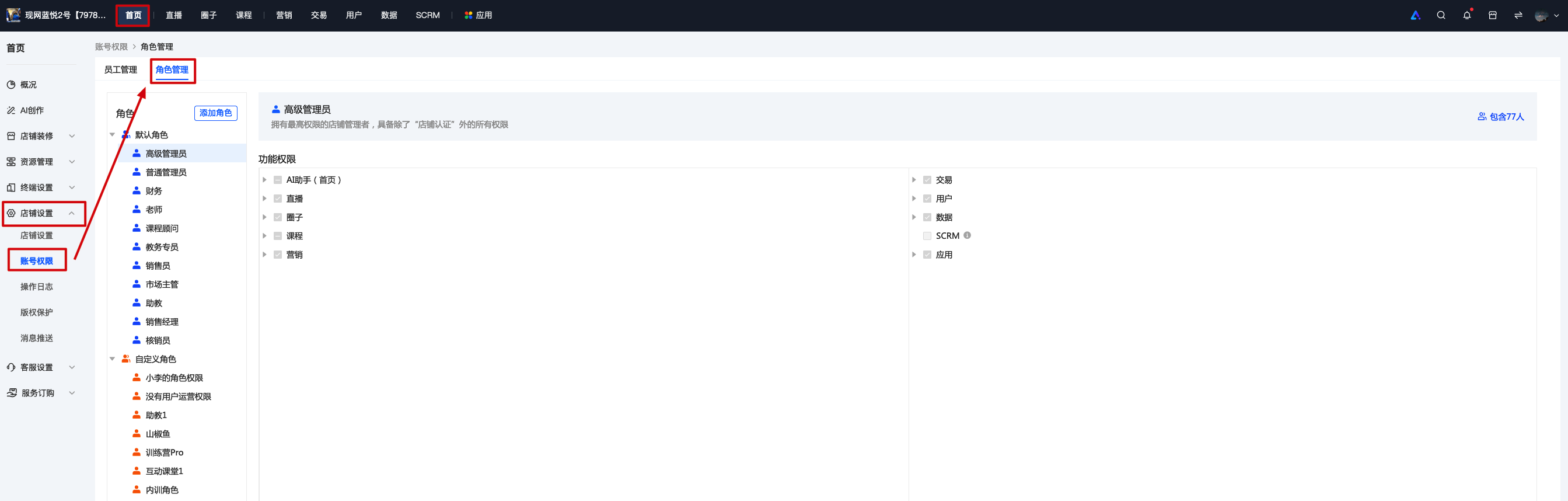Click the 客服设置 headset icon

(11, 367)
